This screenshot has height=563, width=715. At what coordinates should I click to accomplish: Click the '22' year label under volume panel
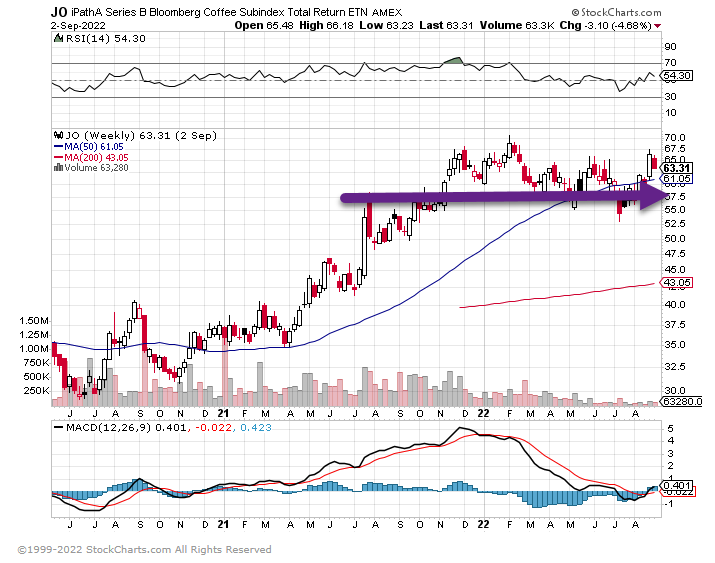pos(483,413)
